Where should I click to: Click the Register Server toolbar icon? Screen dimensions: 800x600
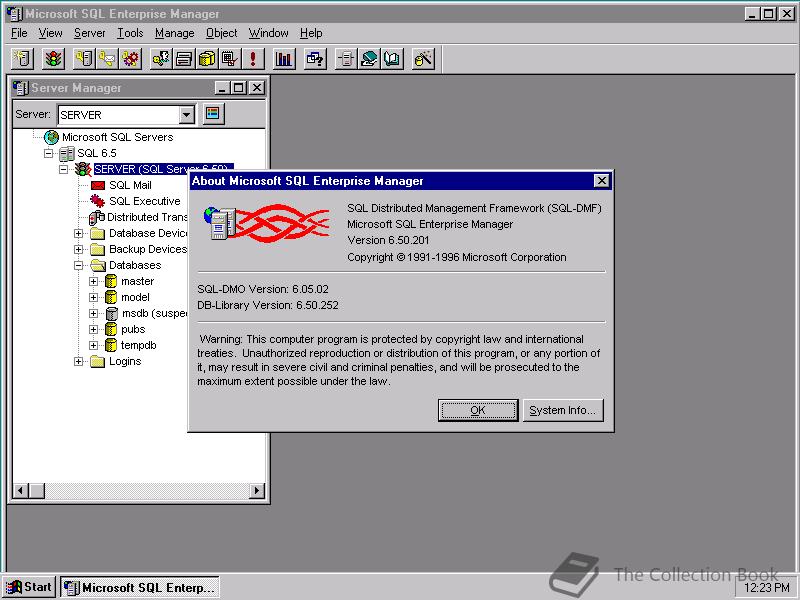[x=22, y=59]
